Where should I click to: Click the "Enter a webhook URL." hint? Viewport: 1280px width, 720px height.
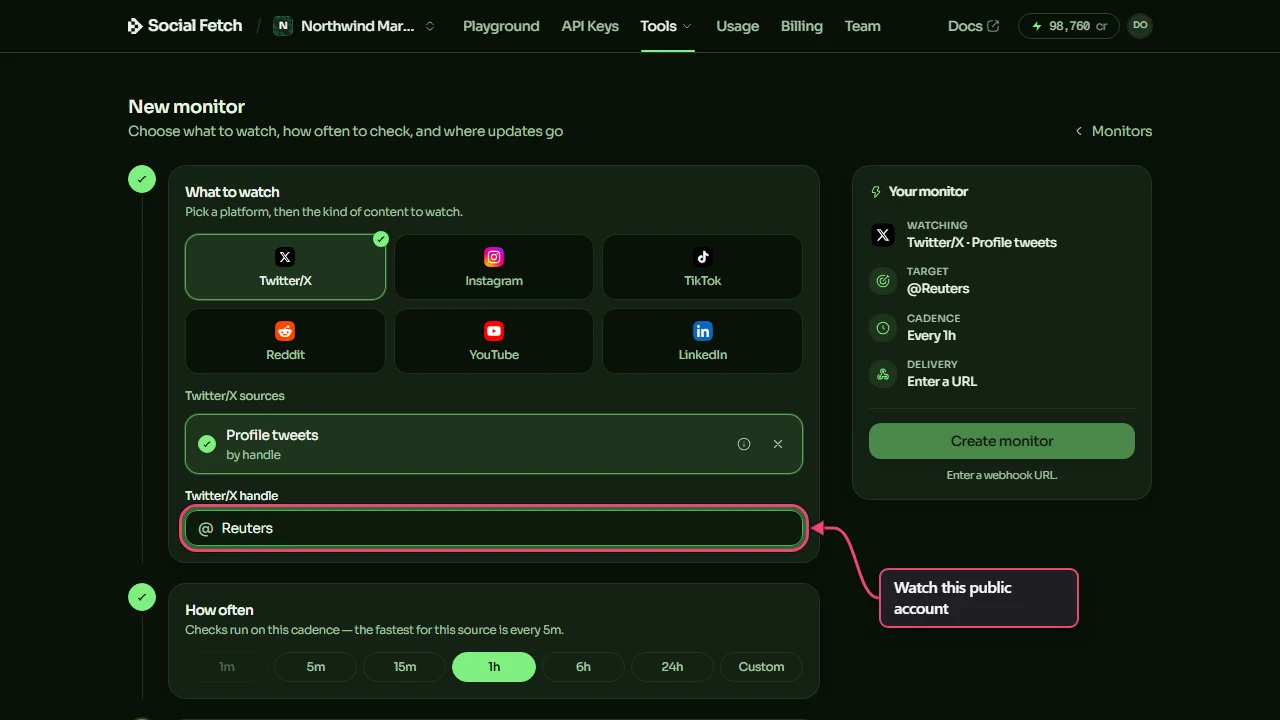pyautogui.click(x=1002, y=475)
